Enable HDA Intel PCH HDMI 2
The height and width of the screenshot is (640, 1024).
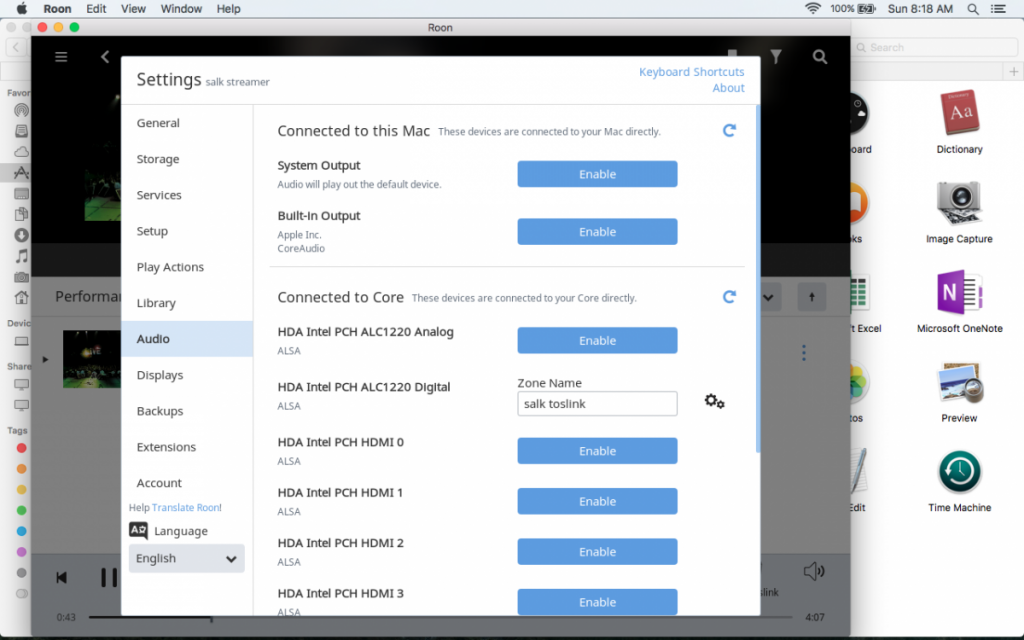coord(597,551)
